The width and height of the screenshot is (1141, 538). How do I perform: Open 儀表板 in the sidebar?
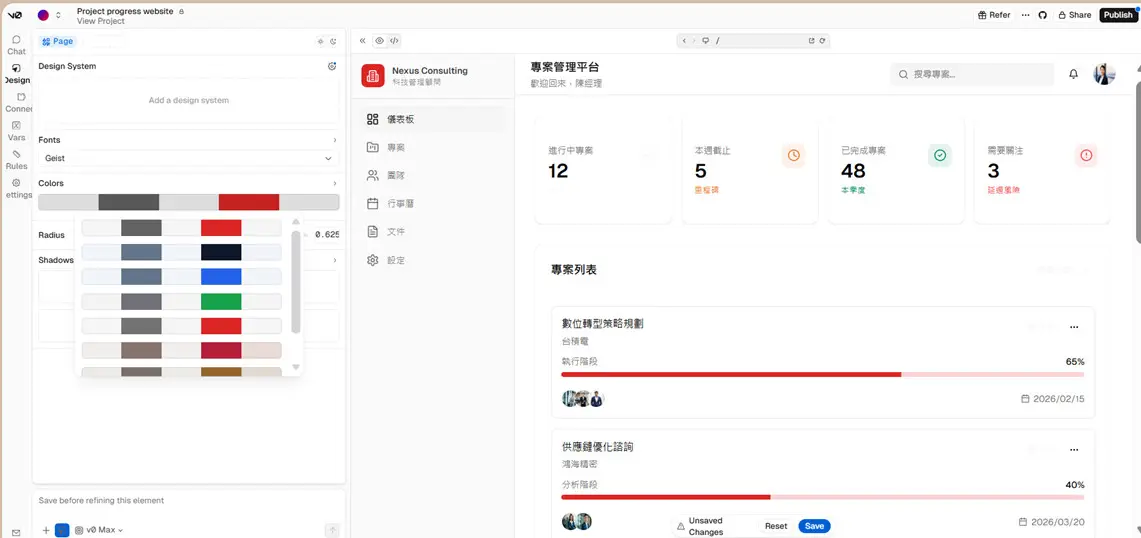(432, 119)
